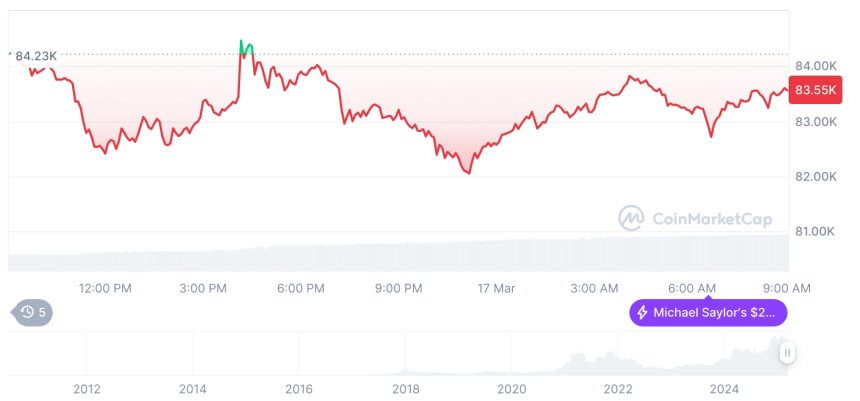The width and height of the screenshot is (860, 401).
Task: Click the 82.00K price axis label
Action: (815, 176)
